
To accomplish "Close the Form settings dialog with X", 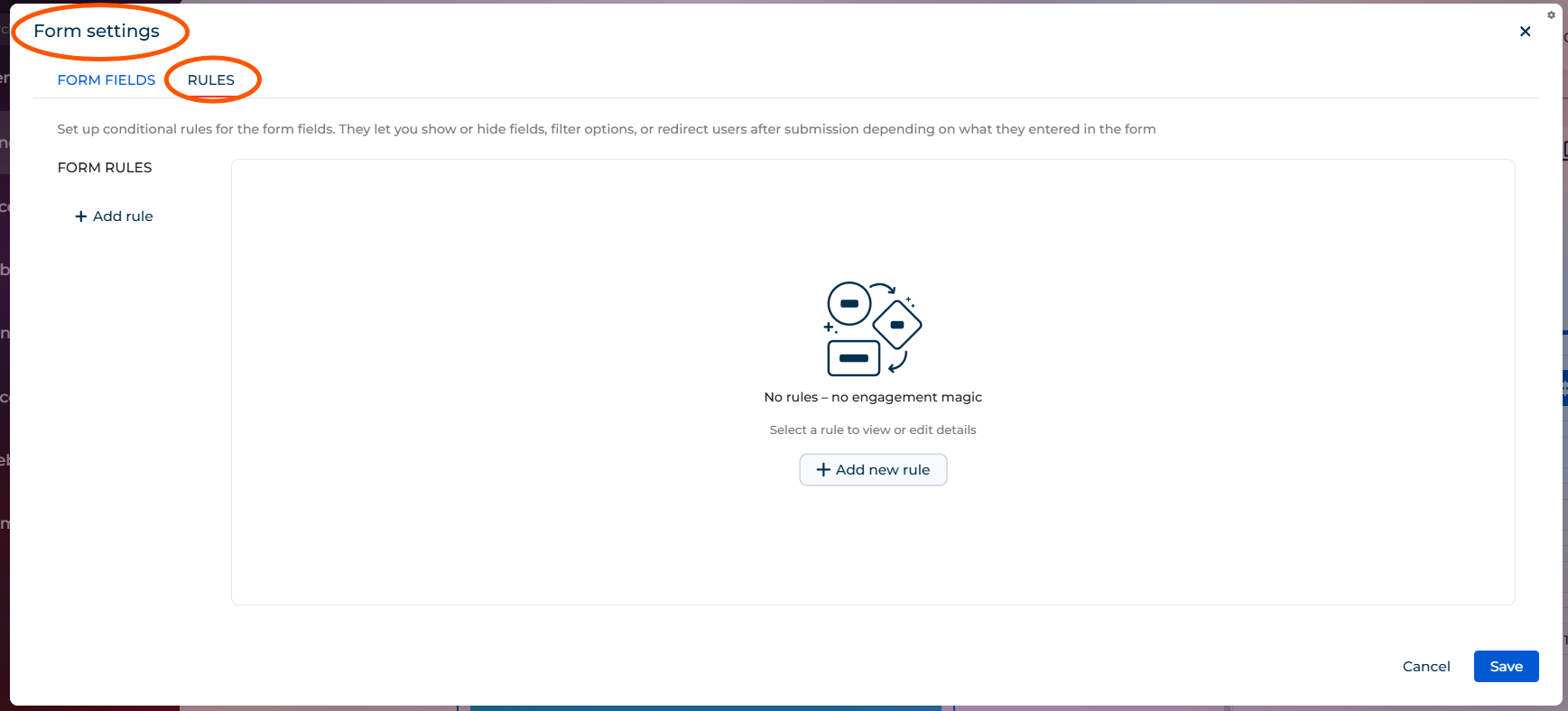I will click(1525, 32).
